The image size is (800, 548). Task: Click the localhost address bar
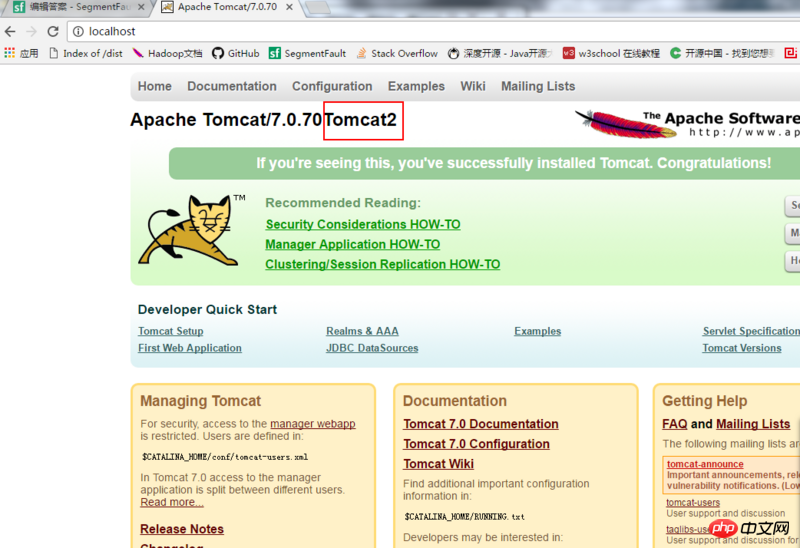[x=434, y=32]
